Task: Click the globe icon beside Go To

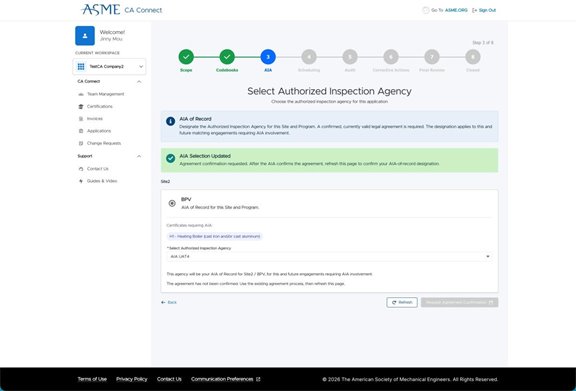Action: tap(426, 10)
